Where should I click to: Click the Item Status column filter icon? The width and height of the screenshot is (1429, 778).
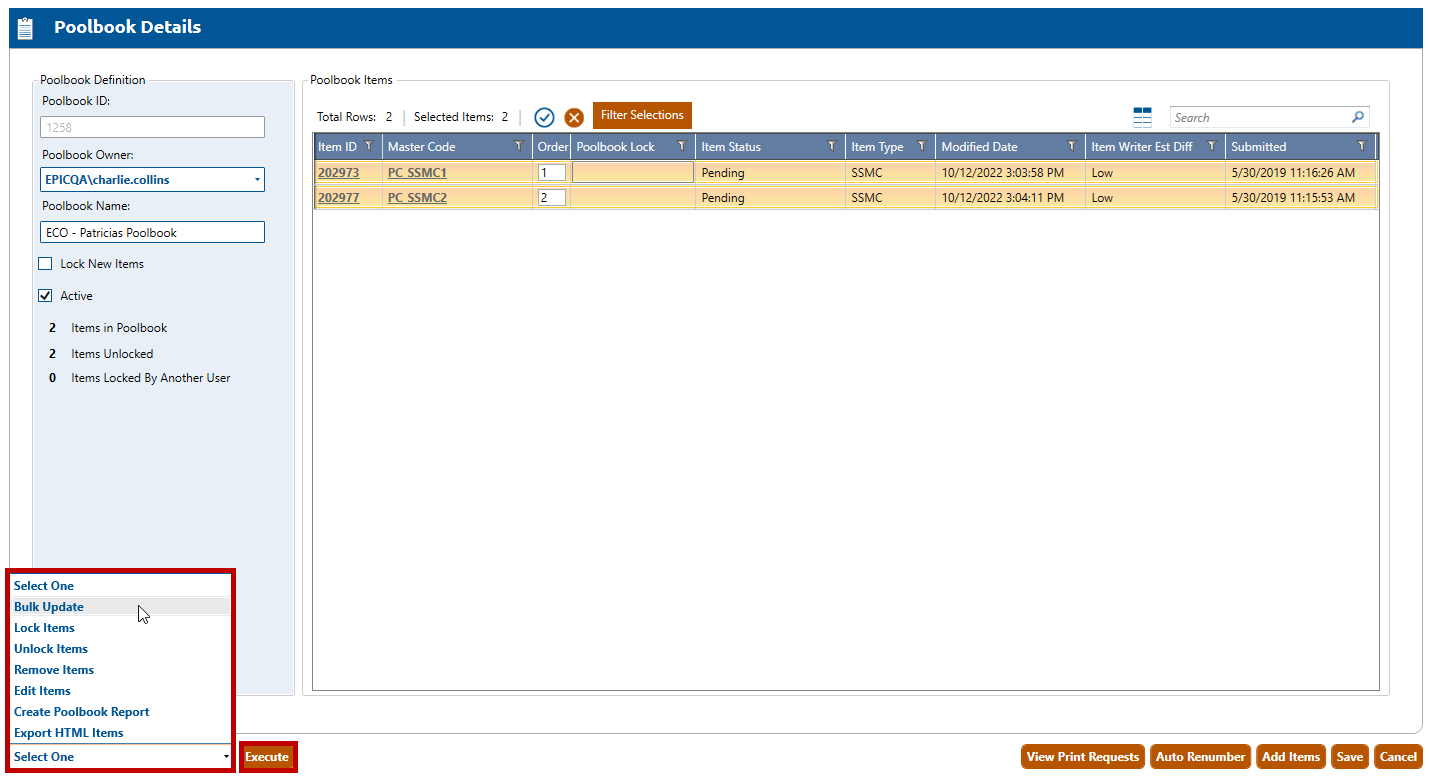(x=831, y=146)
